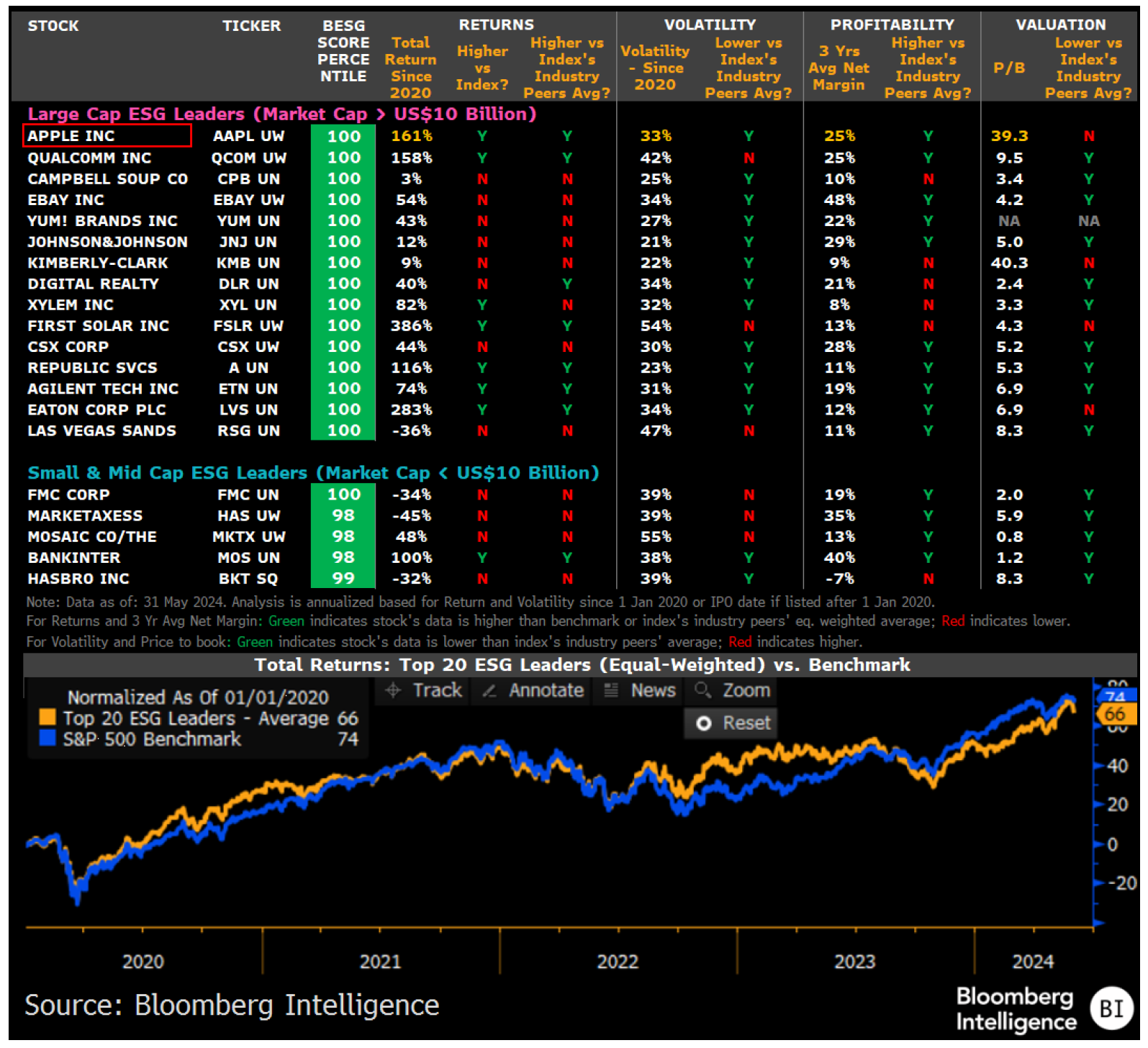
Task: Click the P/B valuation column header
Action: (1008, 68)
